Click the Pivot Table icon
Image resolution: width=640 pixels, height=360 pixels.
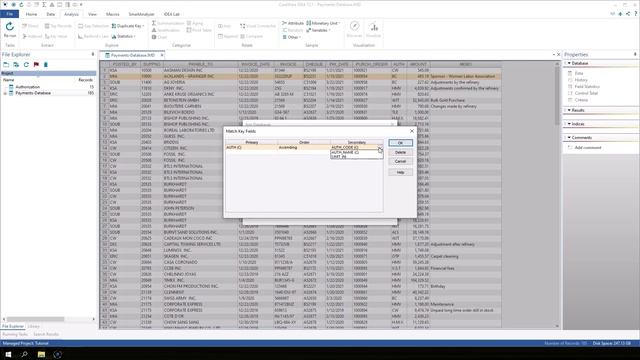point(199,30)
